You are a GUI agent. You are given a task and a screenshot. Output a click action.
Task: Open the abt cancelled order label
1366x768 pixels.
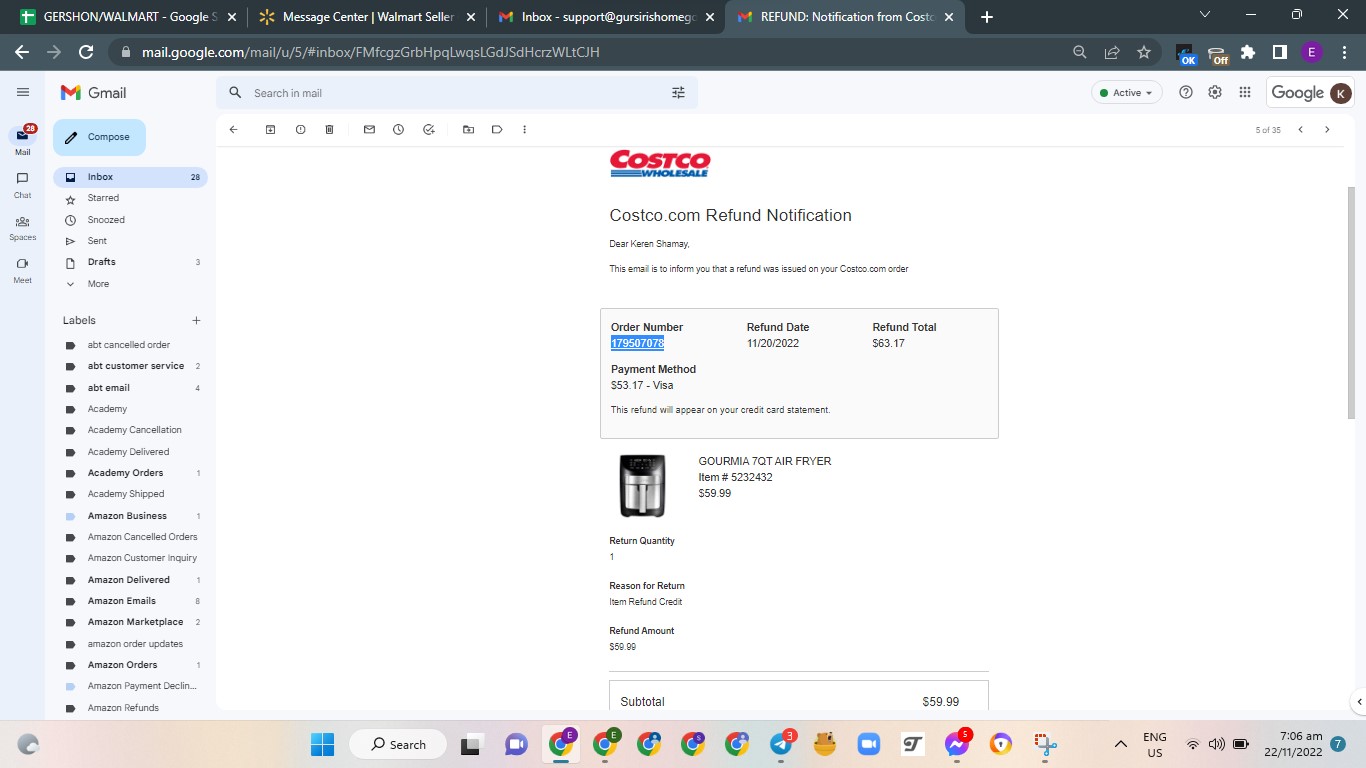click(x=129, y=345)
